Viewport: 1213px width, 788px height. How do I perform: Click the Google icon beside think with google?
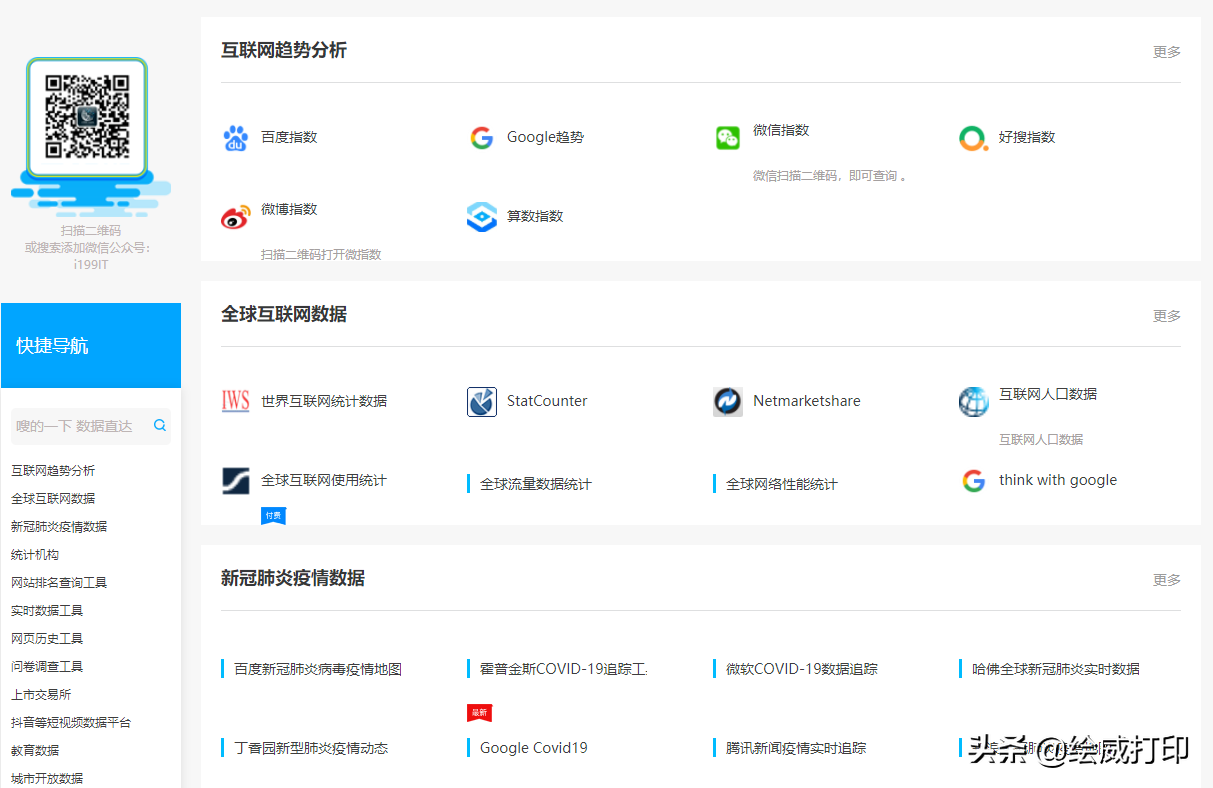coord(973,481)
